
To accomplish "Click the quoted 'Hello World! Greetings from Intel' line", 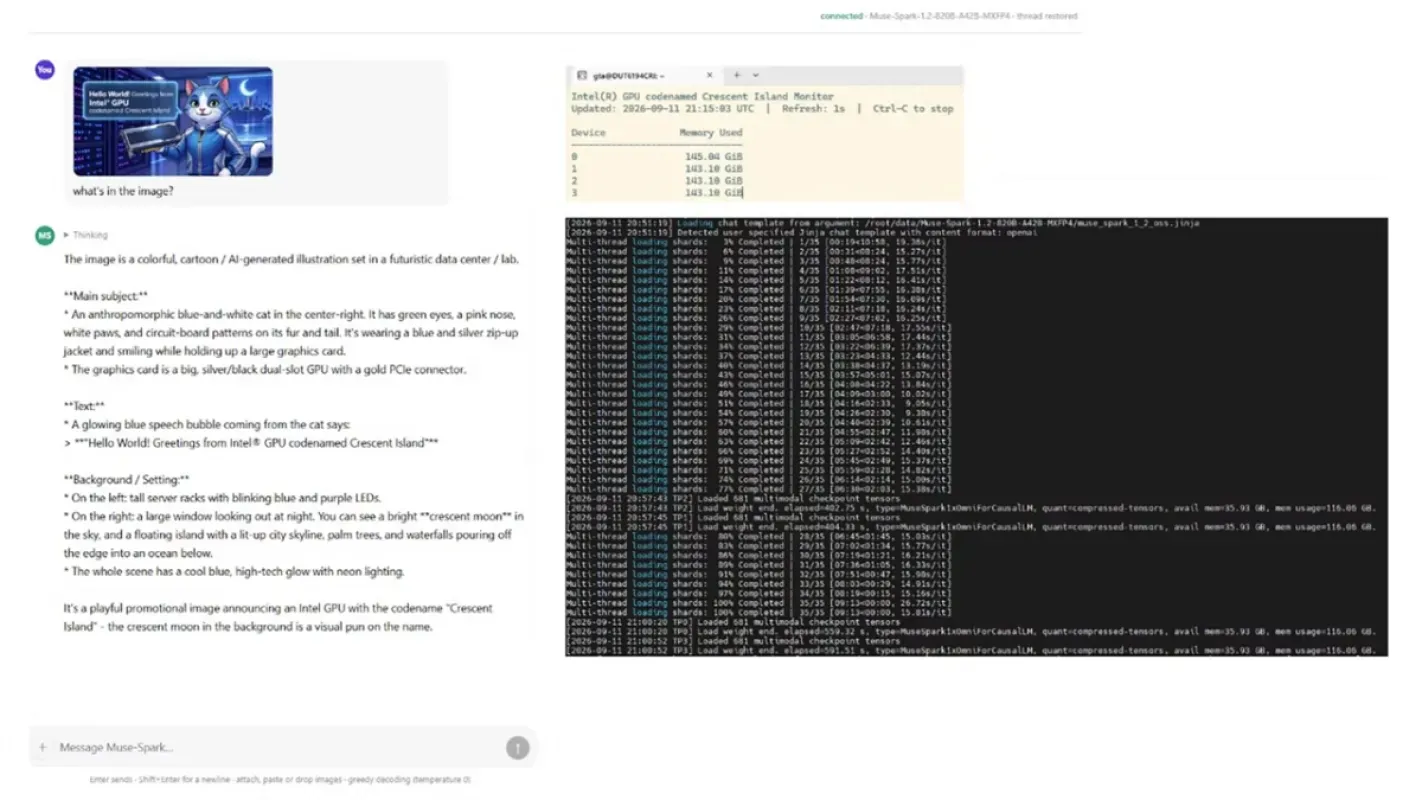I will (x=251, y=443).
